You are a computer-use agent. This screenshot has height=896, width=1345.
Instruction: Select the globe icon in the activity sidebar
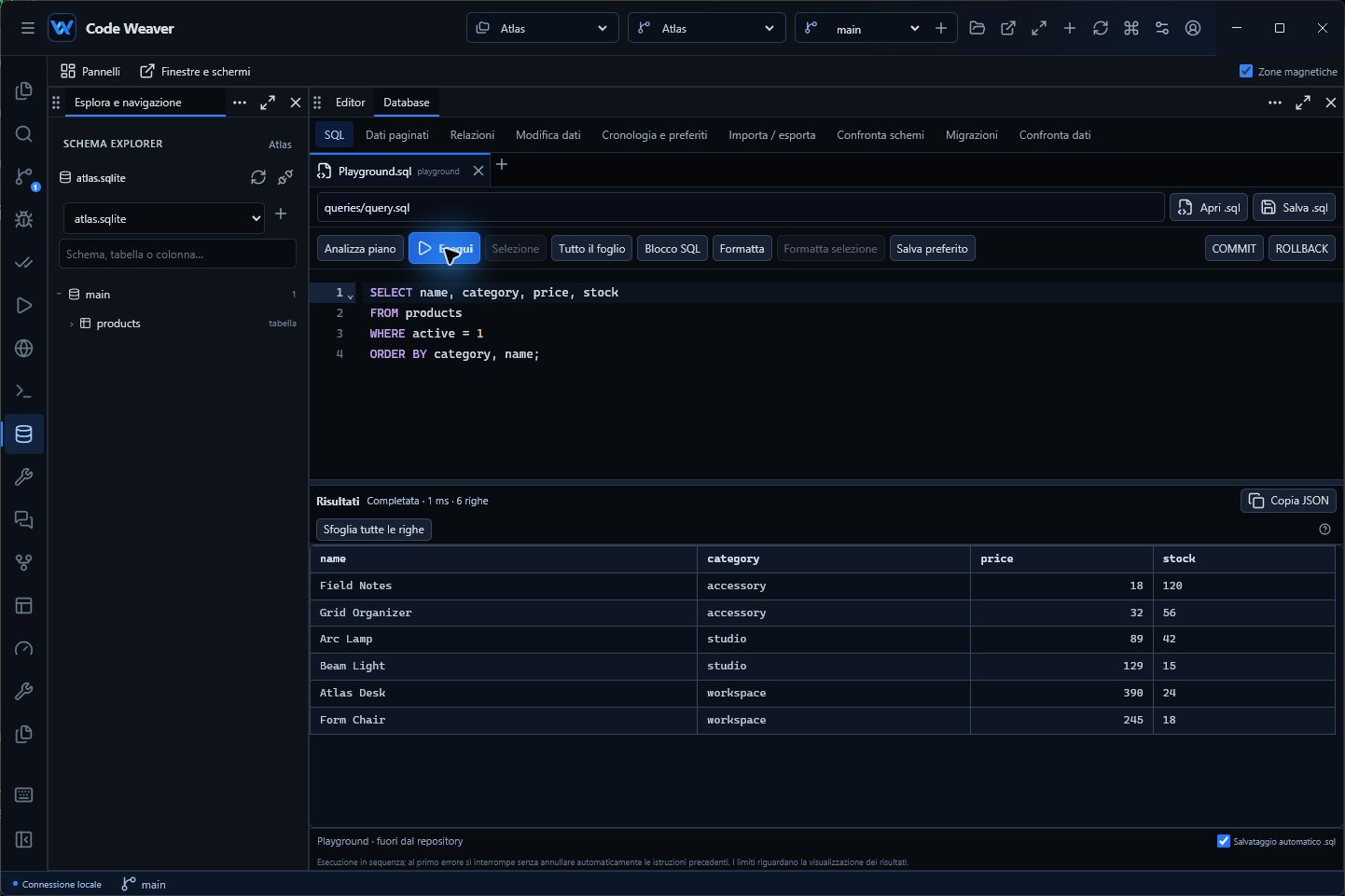pyautogui.click(x=24, y=349)
